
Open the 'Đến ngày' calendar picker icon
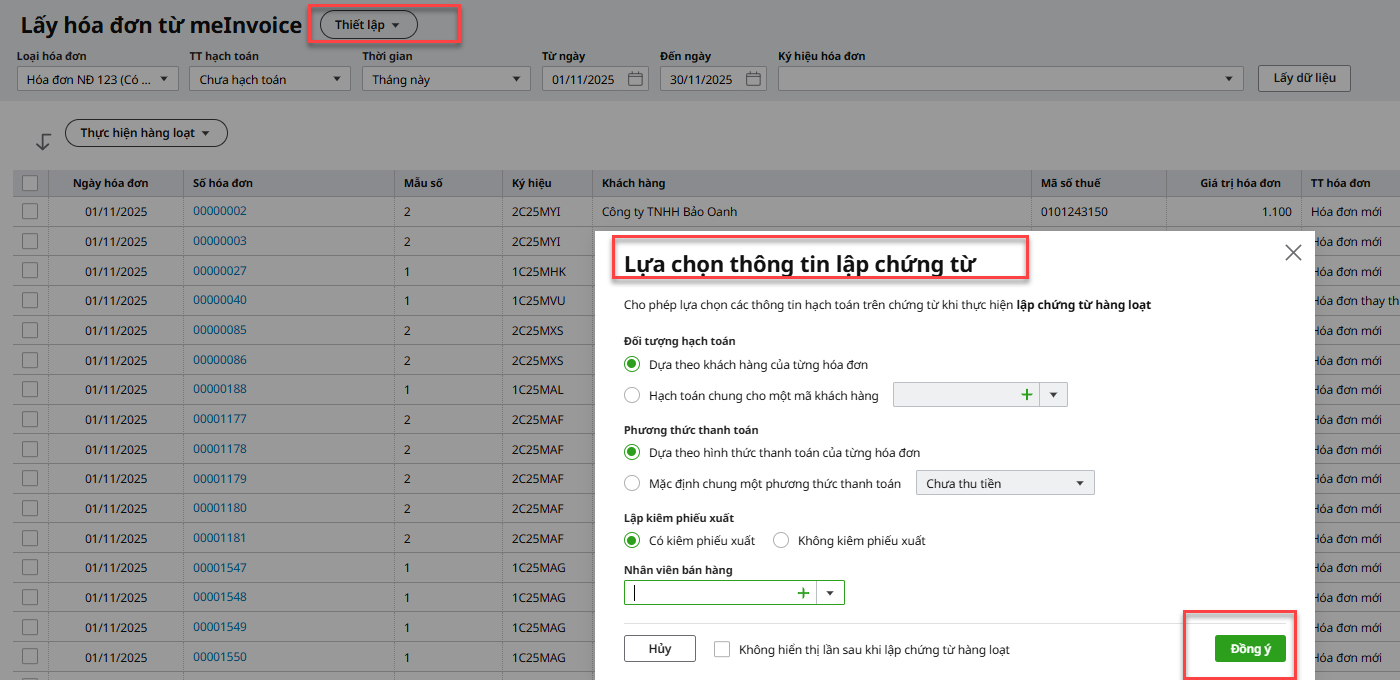tap(754, 79)
